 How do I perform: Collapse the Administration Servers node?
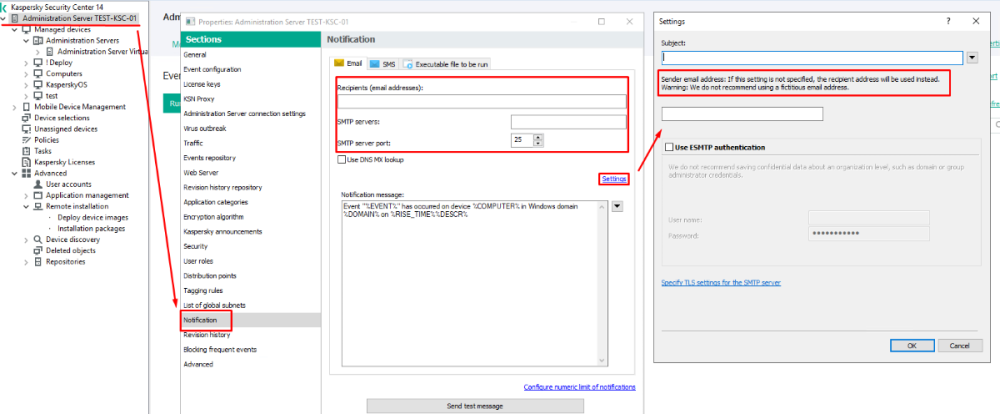[x=26, y=40]
